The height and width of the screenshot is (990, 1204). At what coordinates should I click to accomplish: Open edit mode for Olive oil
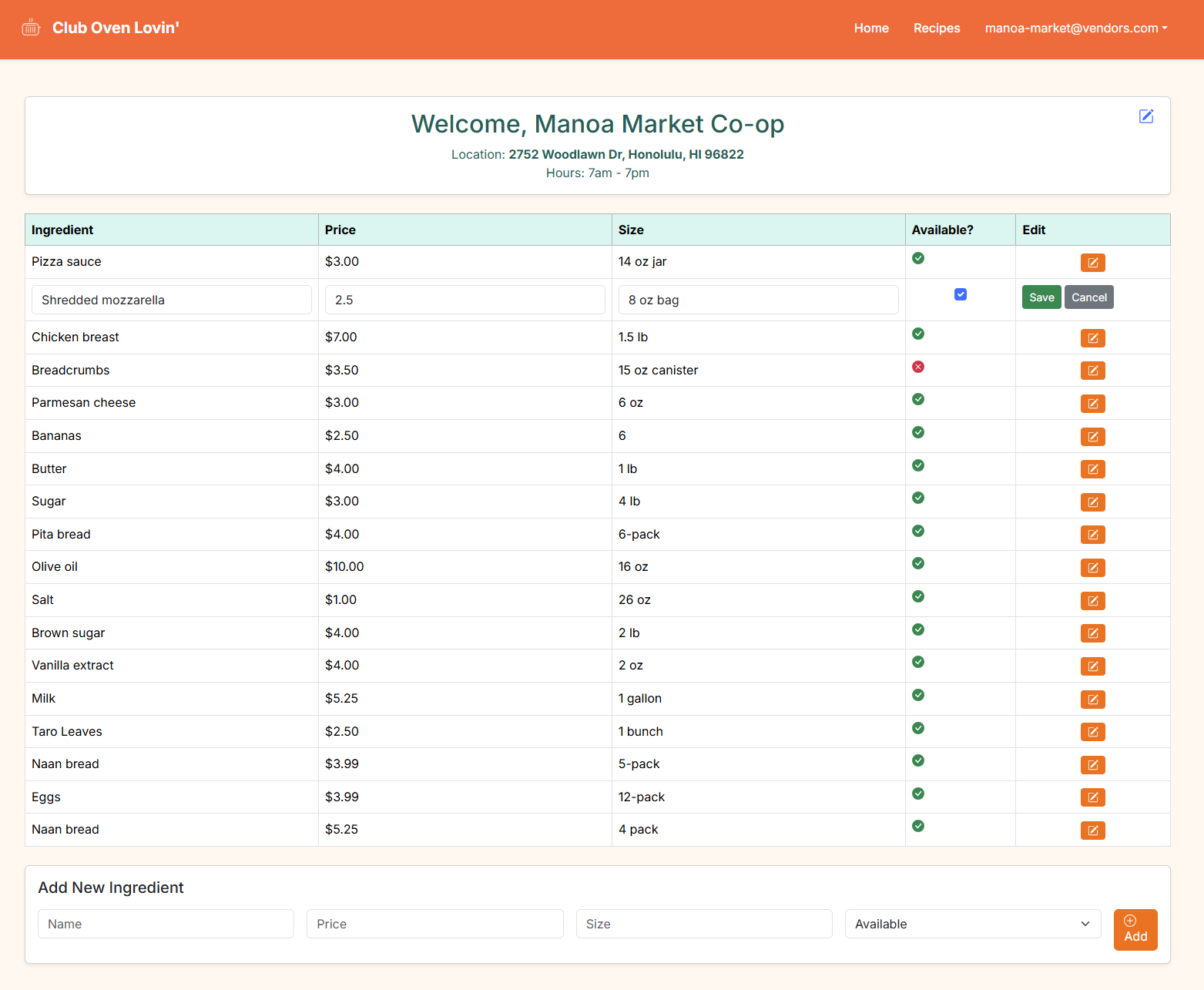(1092, 568)
